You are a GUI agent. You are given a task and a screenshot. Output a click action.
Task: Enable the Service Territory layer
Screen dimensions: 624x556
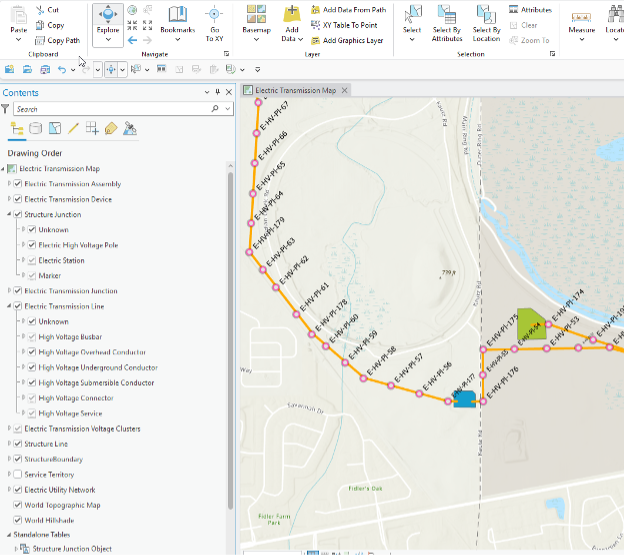[18, 474]
